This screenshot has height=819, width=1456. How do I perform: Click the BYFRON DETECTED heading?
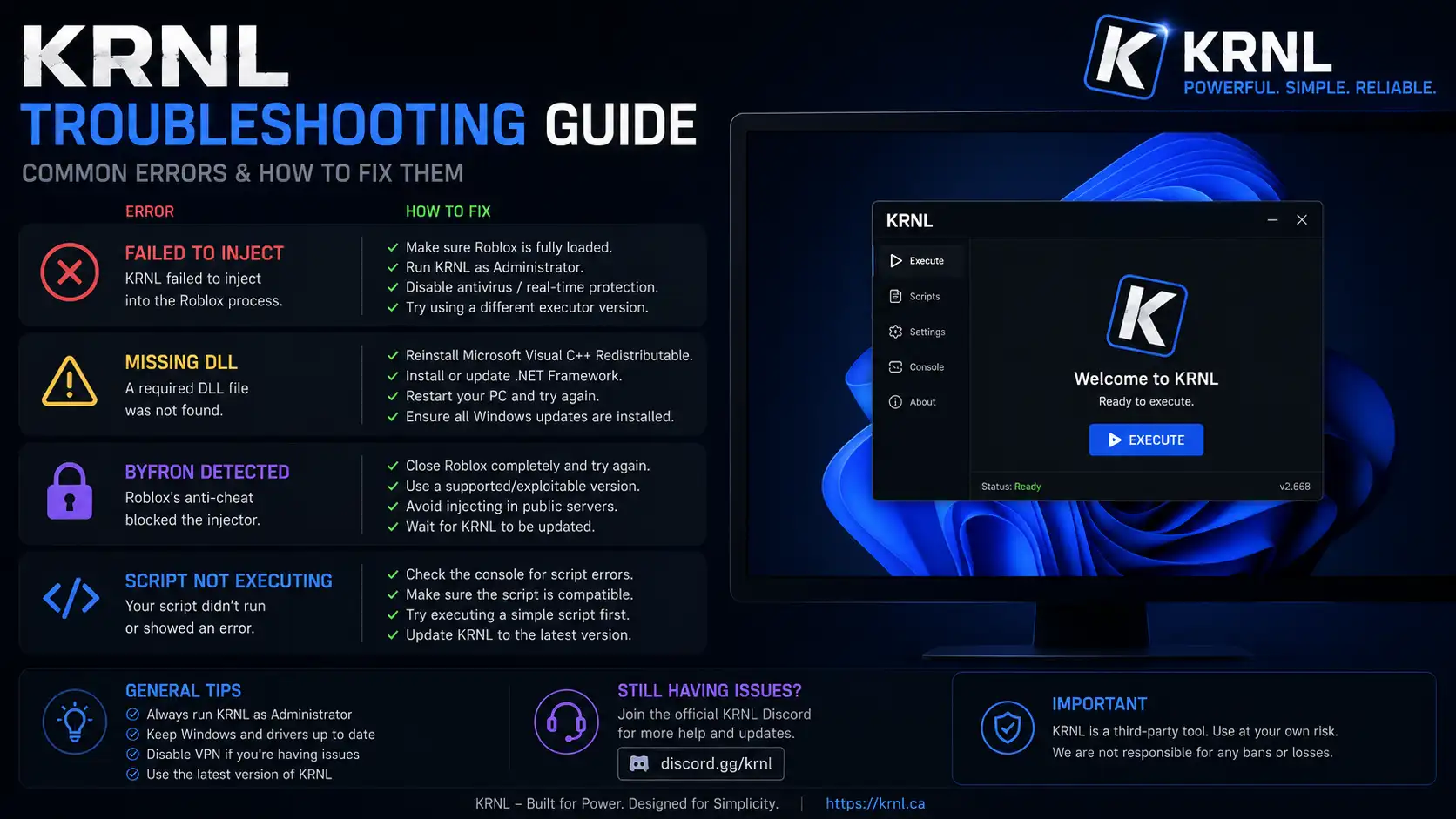[x=207, y=472]
